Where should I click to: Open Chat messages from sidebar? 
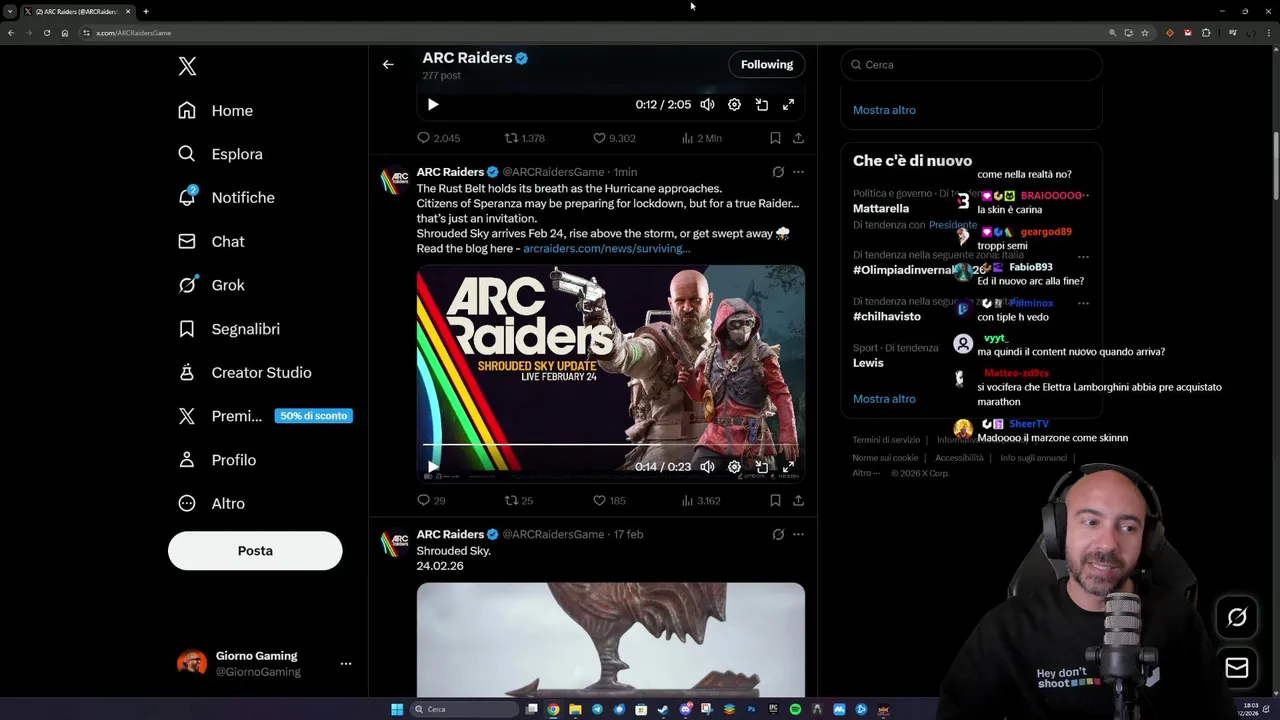coord(211,241)
